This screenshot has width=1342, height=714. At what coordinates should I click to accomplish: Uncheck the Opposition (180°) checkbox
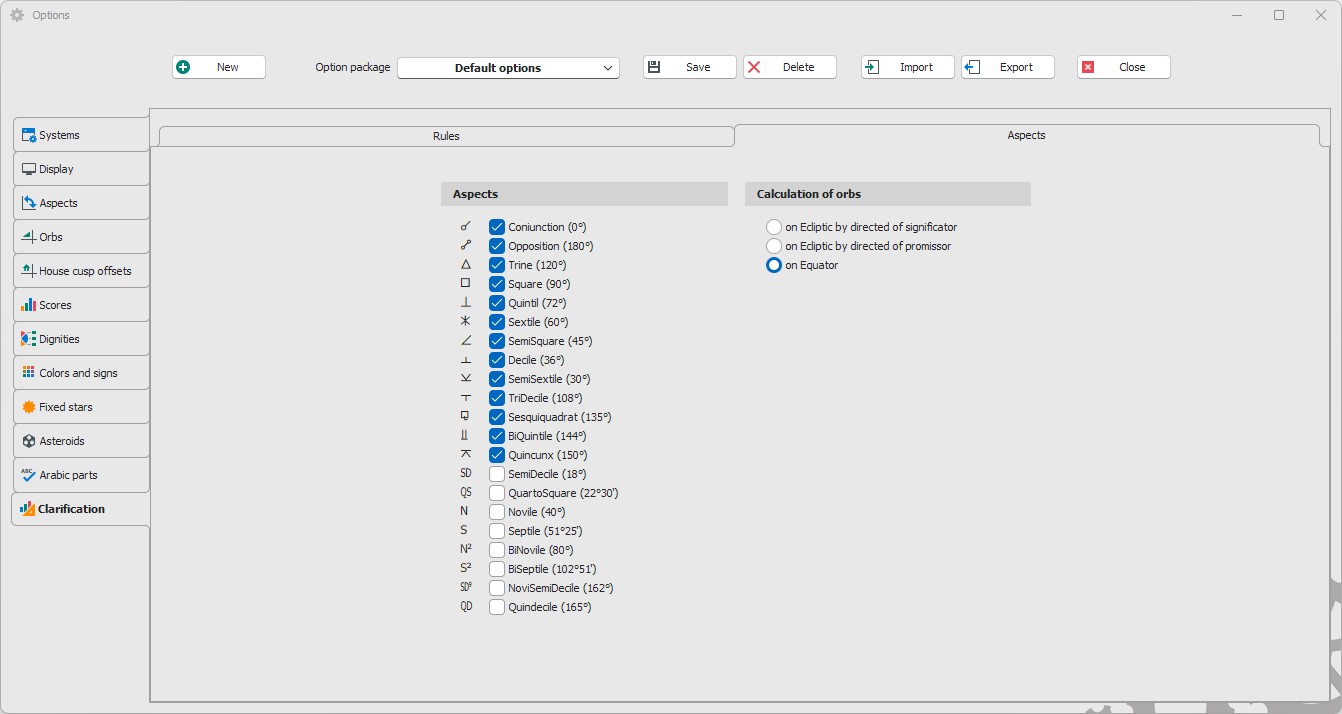(497, 246)
